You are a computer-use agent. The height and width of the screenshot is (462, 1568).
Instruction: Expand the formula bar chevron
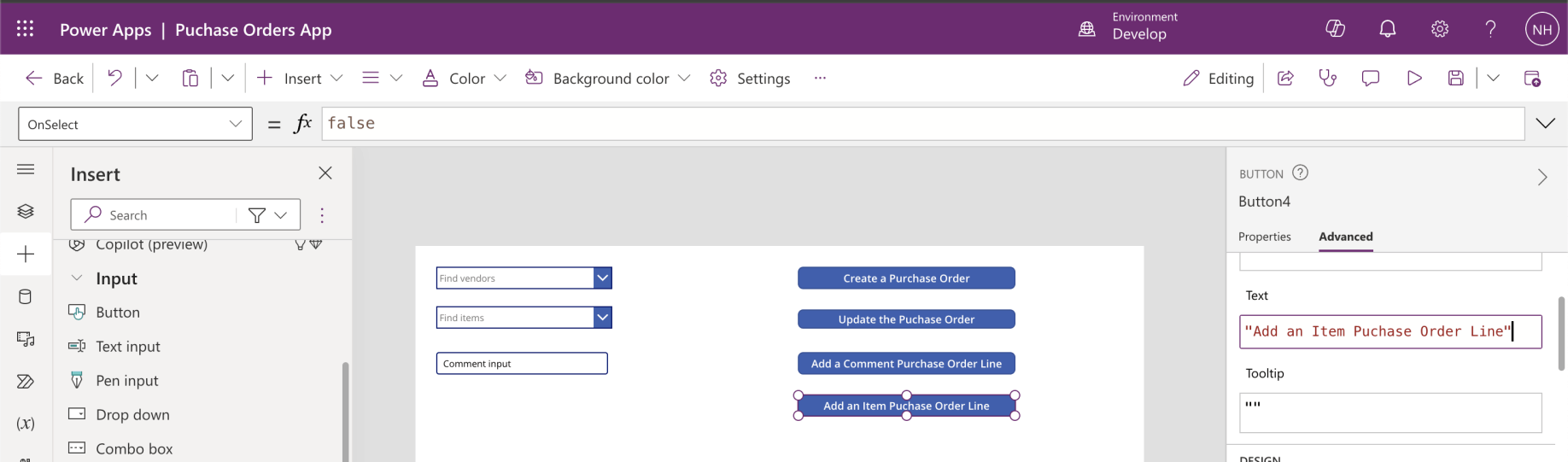point(1545,123)
